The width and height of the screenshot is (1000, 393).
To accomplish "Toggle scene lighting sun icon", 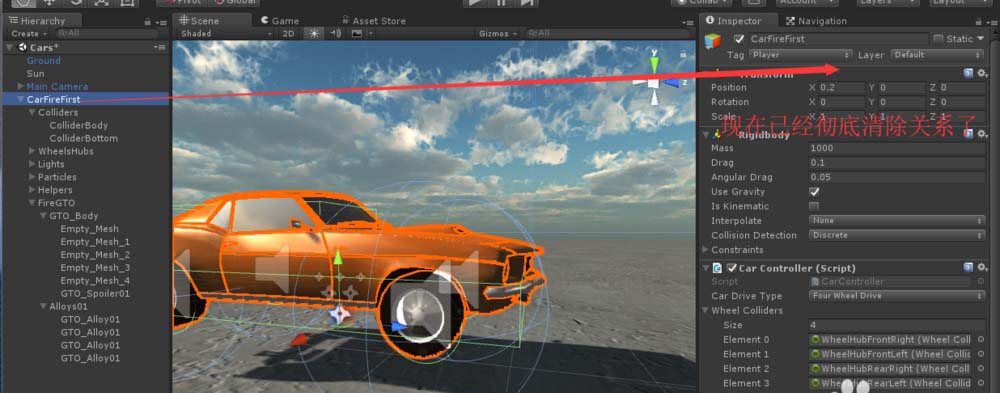I will click(x=313, y=34).
